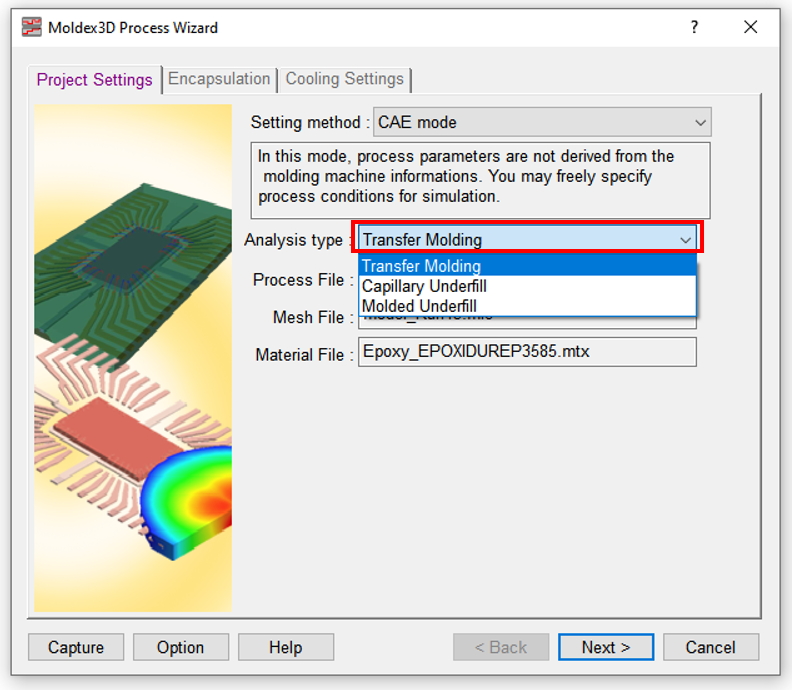This screenshot has width=792, height=690.
Task: Click the Process File label
Action: tap(303, 280)
